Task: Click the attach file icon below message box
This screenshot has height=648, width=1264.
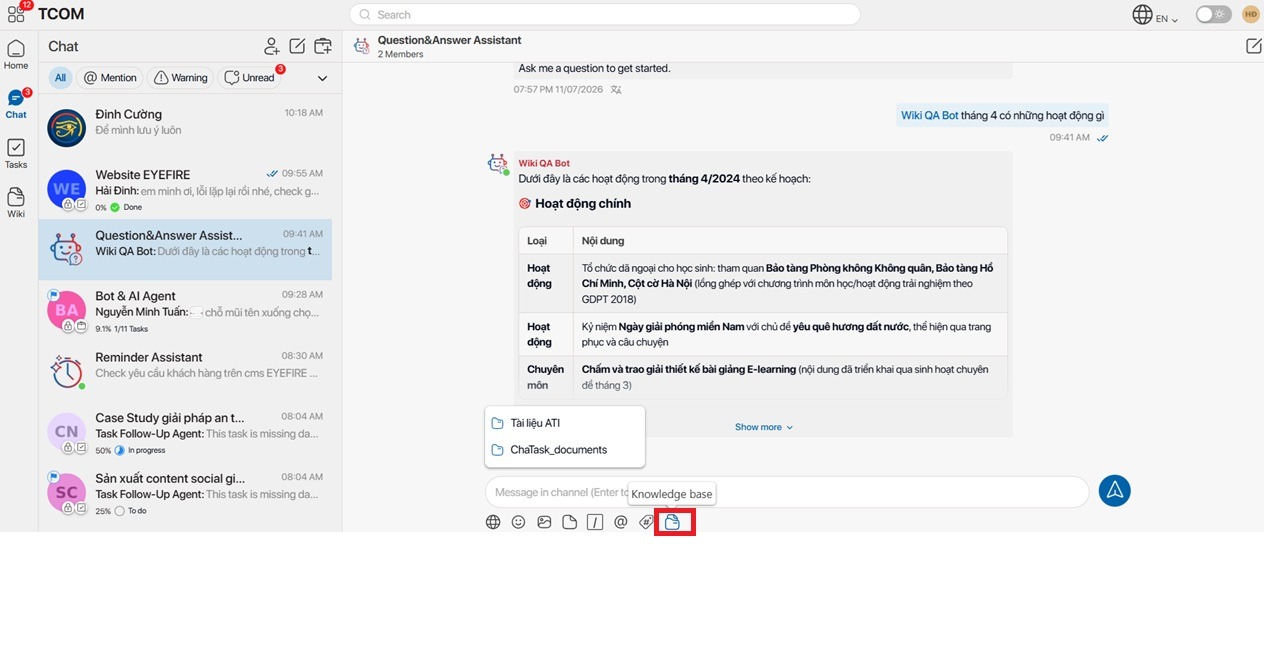Action: (569, 522)
